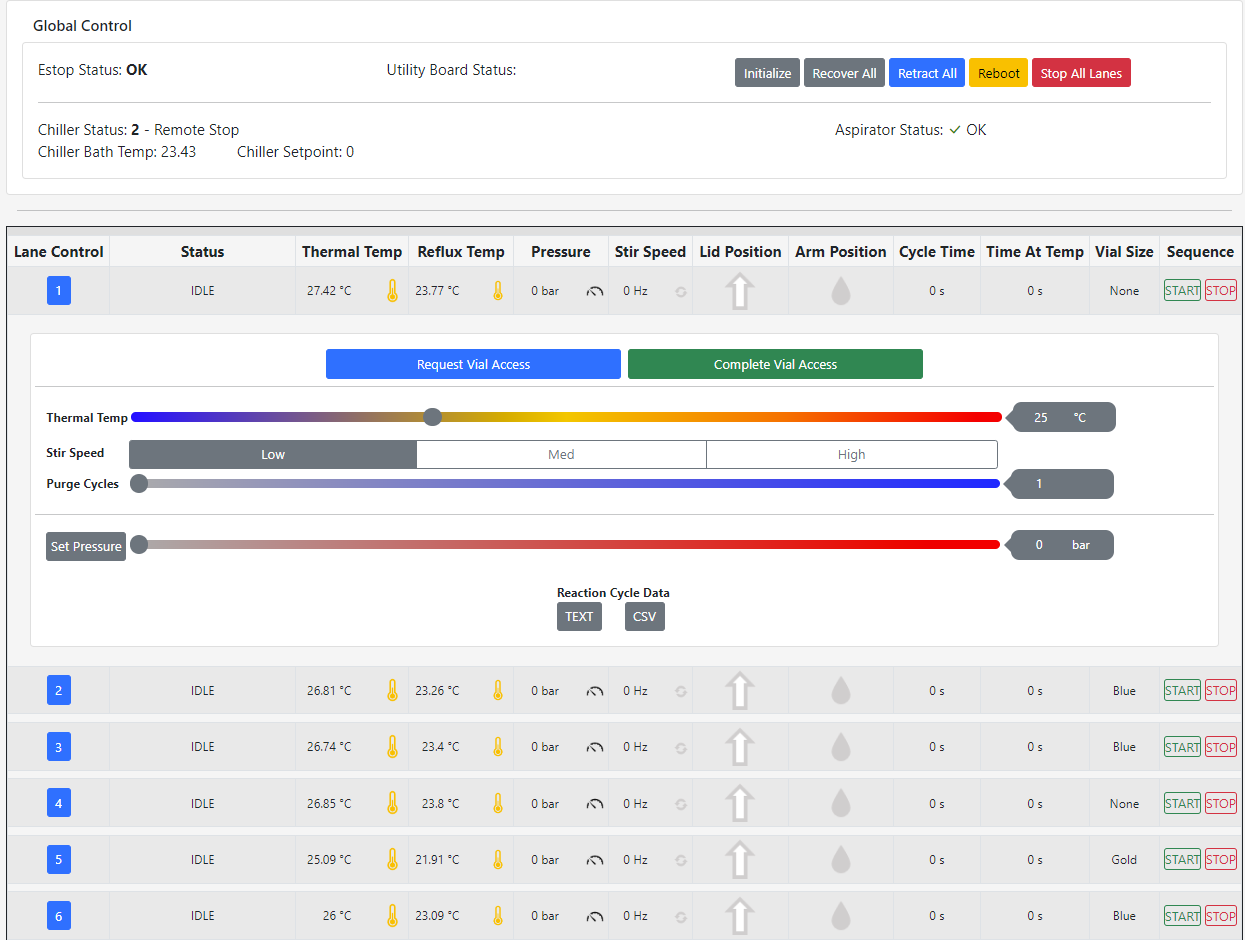Click the reflux thermometer icon in lane 3
Image resolution: width=1245 pixels, height=940 pixels.
[497, 746]
